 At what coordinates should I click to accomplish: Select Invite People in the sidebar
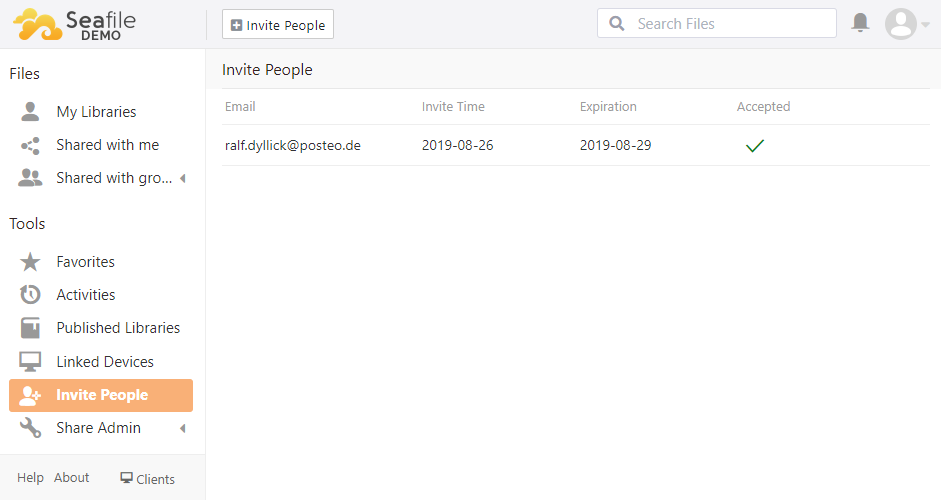[101, 395]
